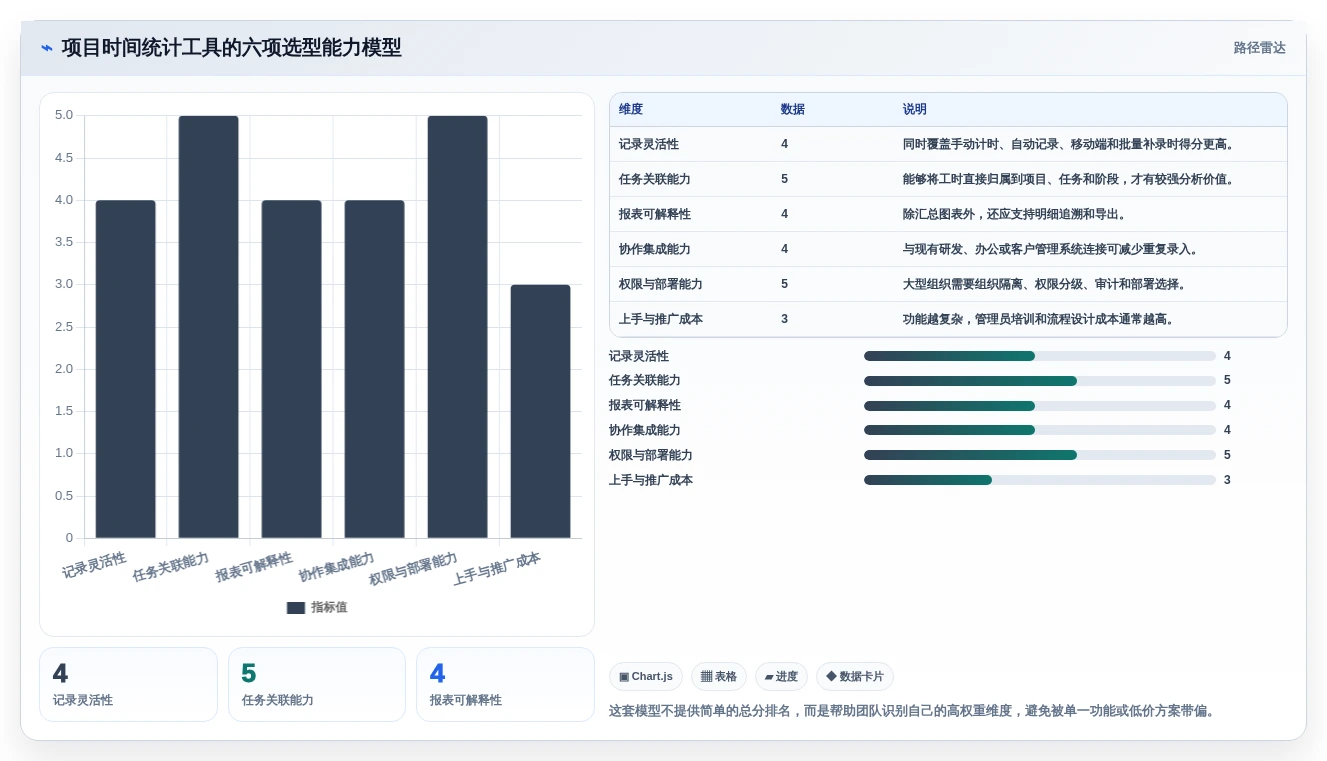Select the 协作集成能力 table row name
Image resolution: width=1327 pixels, height=761 pixels.
click(655, 250)
